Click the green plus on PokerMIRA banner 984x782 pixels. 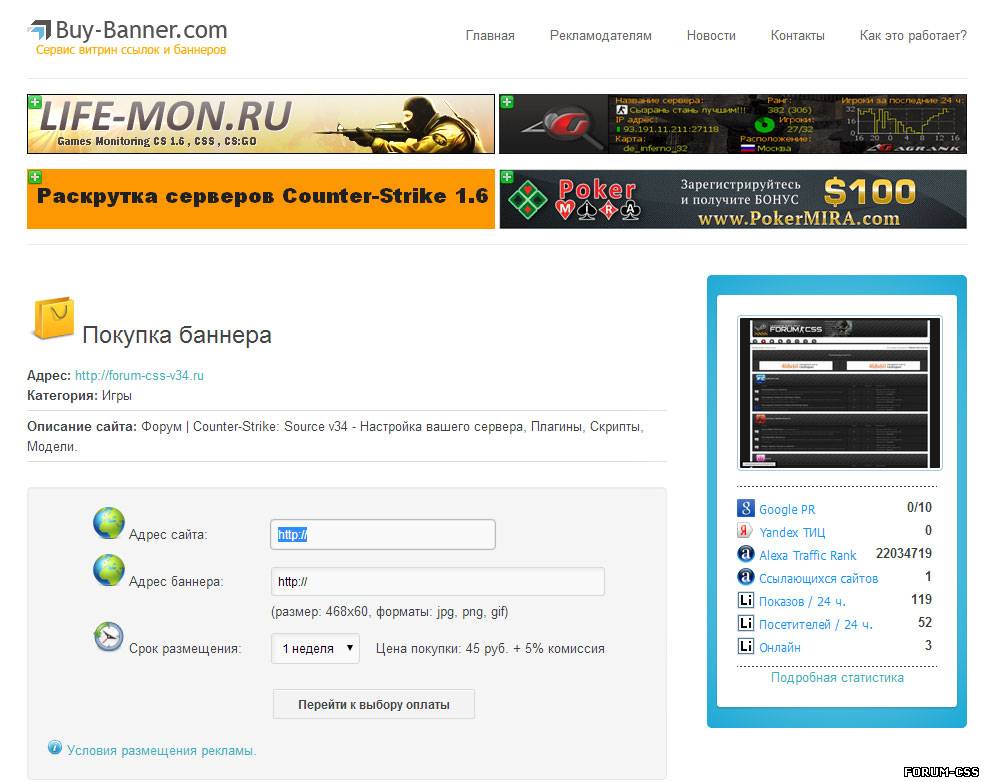point(507,177)
